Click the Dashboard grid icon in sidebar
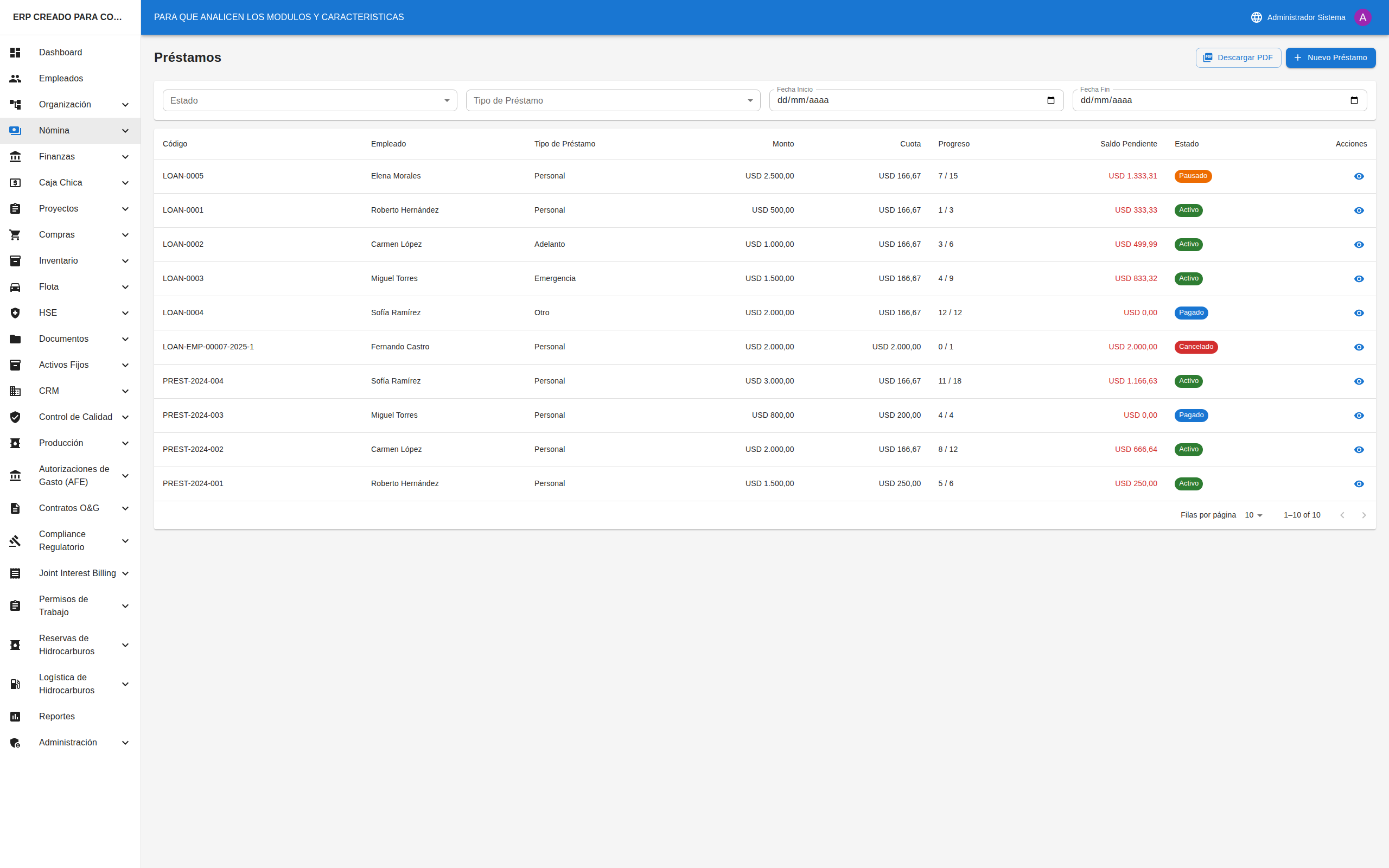The height and width of the screenshot is (868, 1389). [x=16, y=52]
